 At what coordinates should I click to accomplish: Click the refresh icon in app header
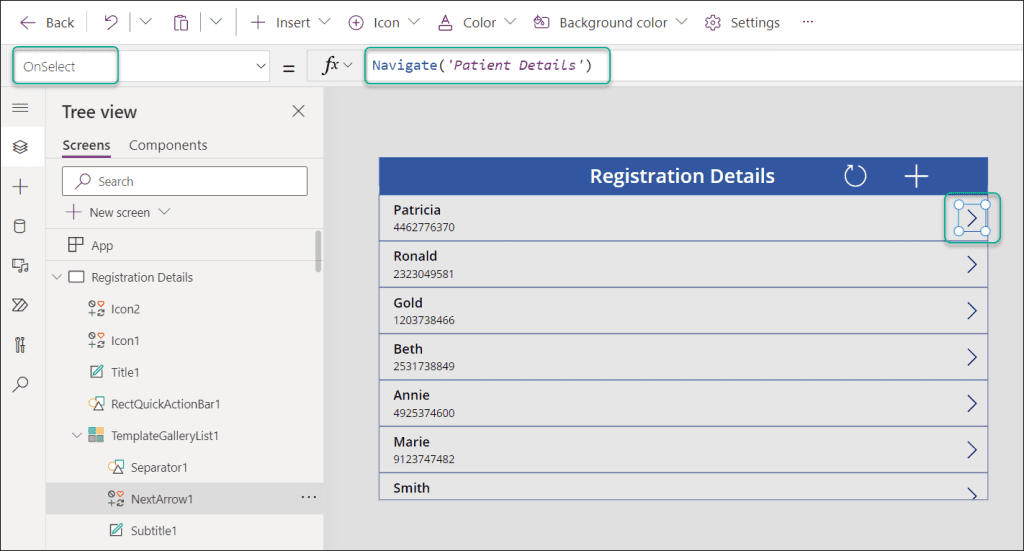(855, 176)
